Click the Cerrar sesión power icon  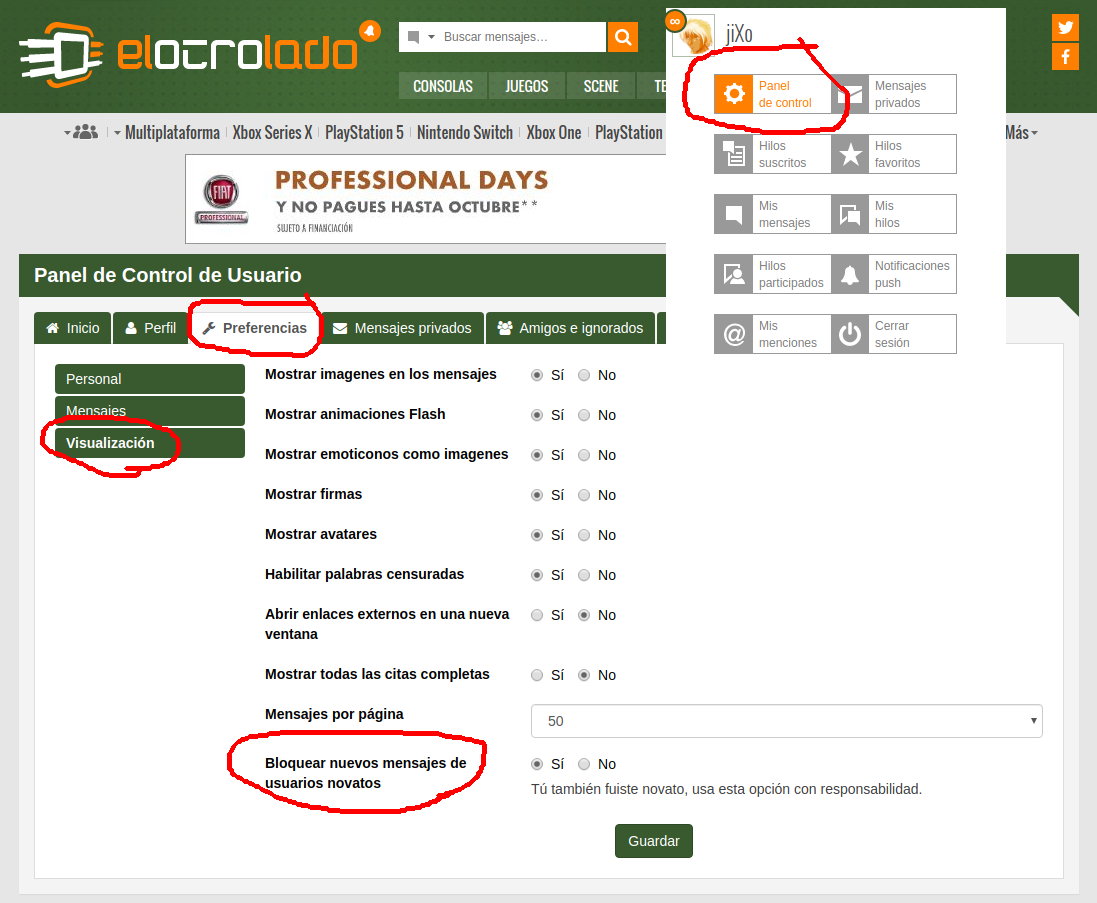[849, 334]
